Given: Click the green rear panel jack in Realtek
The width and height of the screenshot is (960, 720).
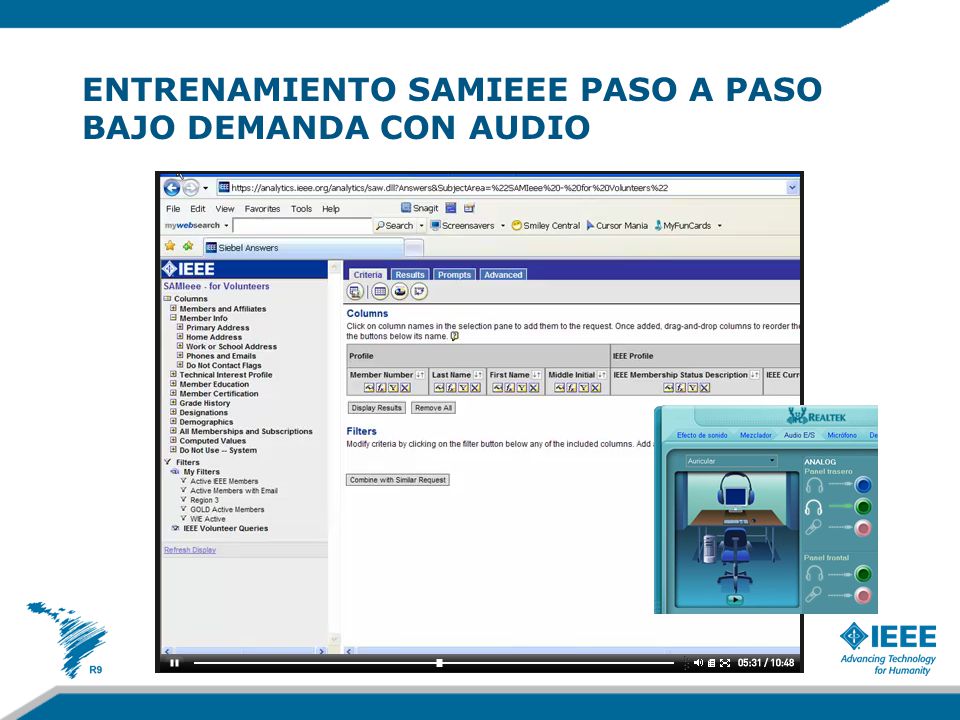Looking at the screenshot, I should [x=863, y=506].
